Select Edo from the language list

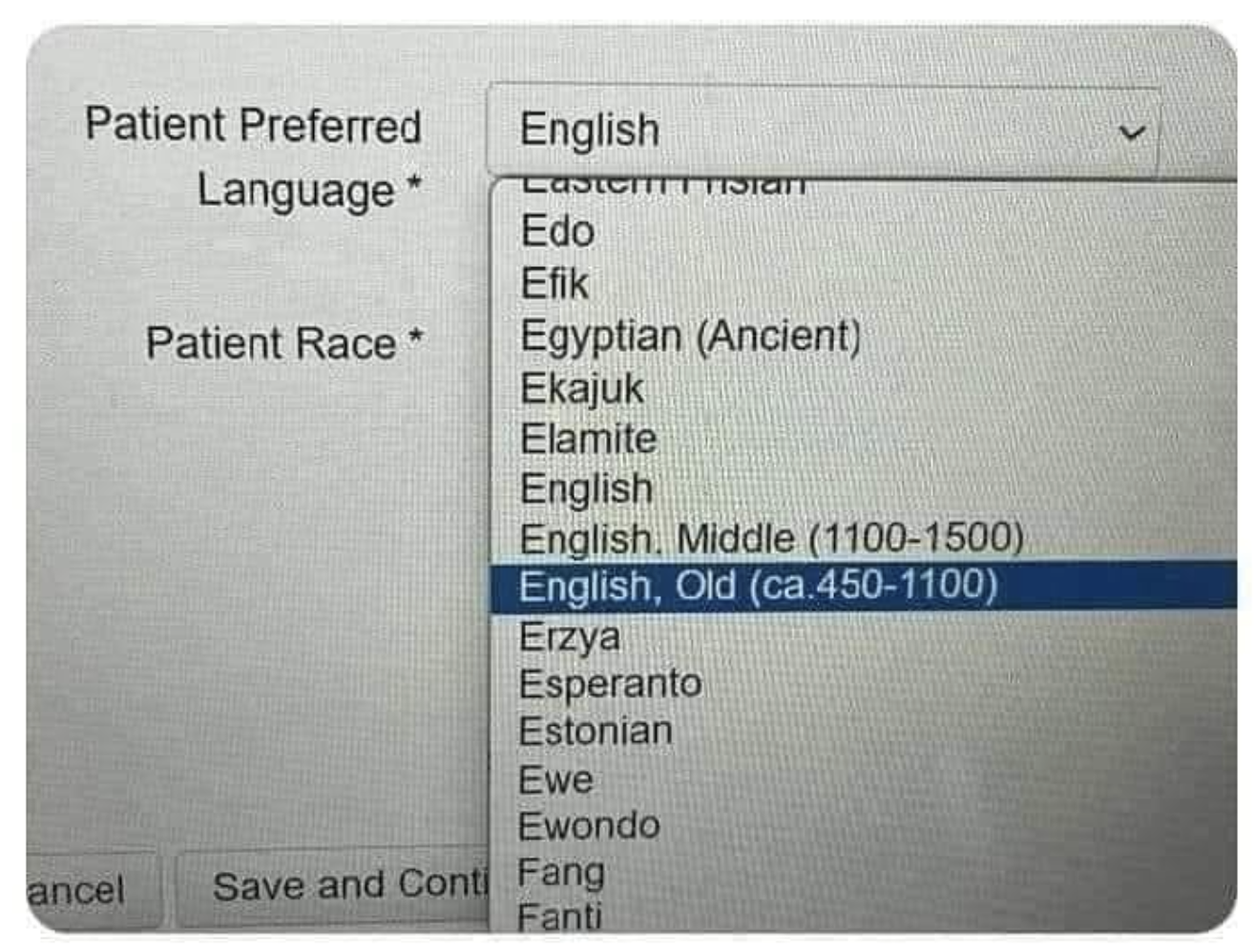coord(558,232)
